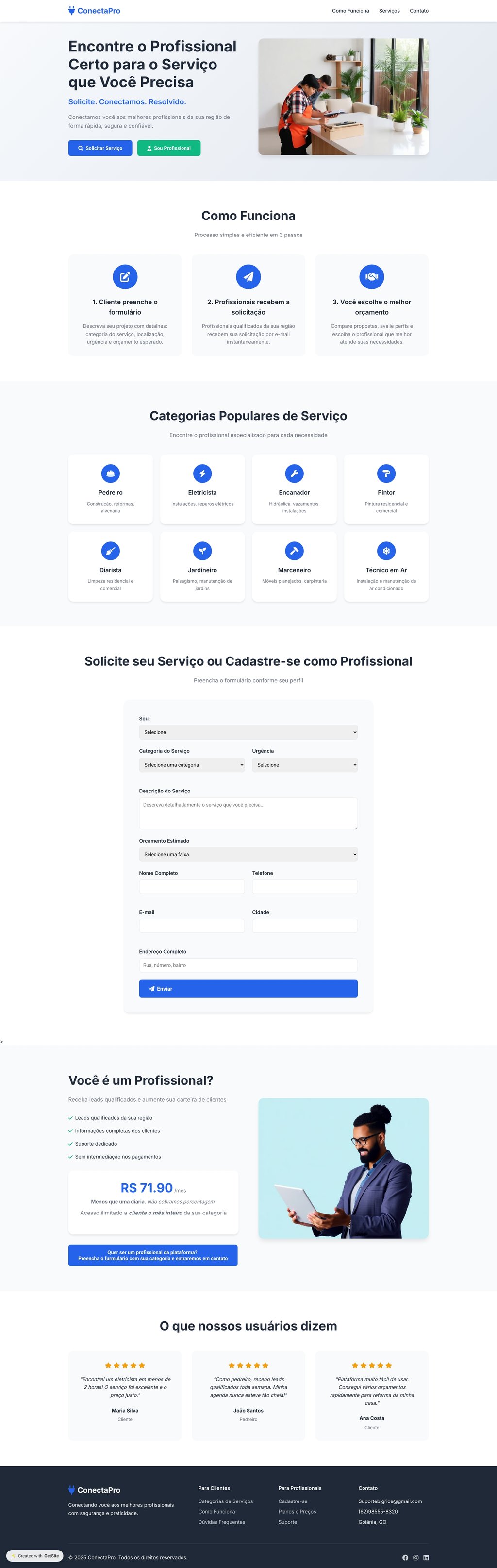This screenshot has height=1568, width=497.
Task: Click the Planos e Preços footer link
Action: (x=297, y=1511)
